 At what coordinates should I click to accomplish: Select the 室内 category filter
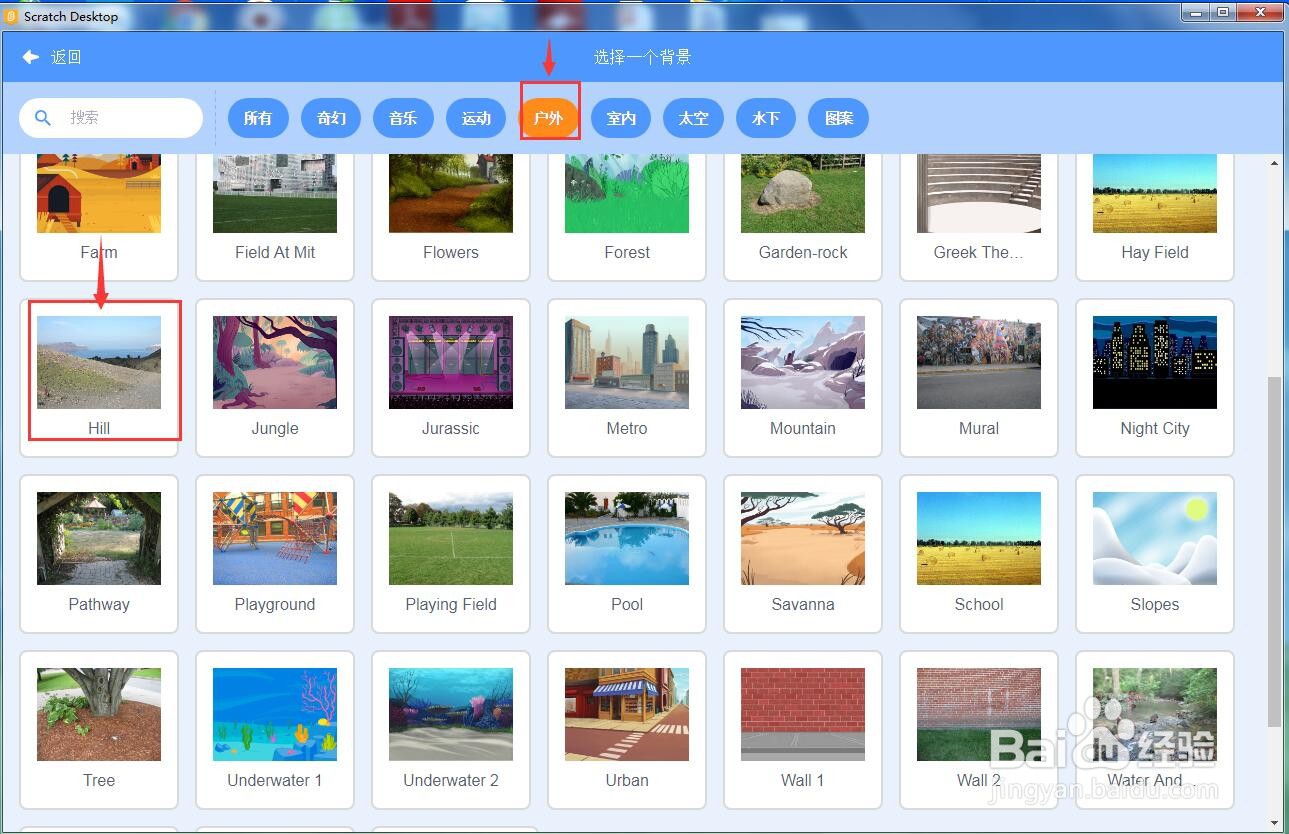621,118
